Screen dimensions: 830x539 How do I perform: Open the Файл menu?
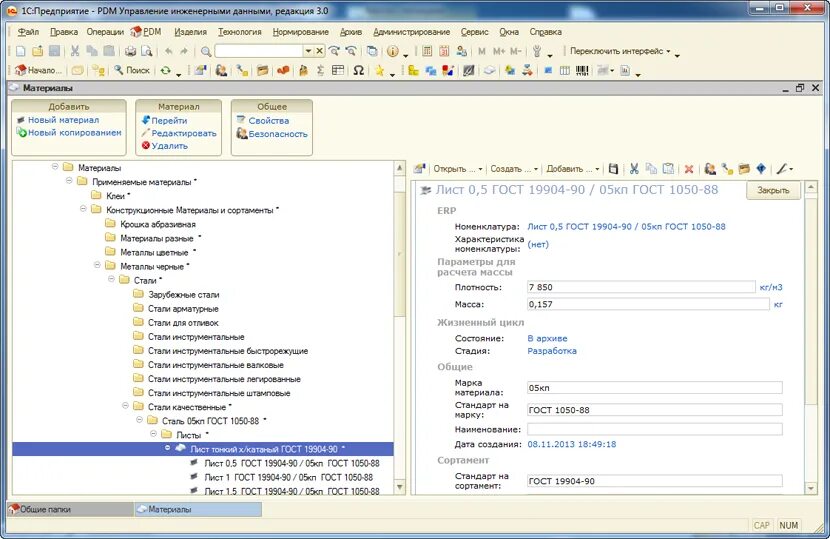click(x=28, y=32)
